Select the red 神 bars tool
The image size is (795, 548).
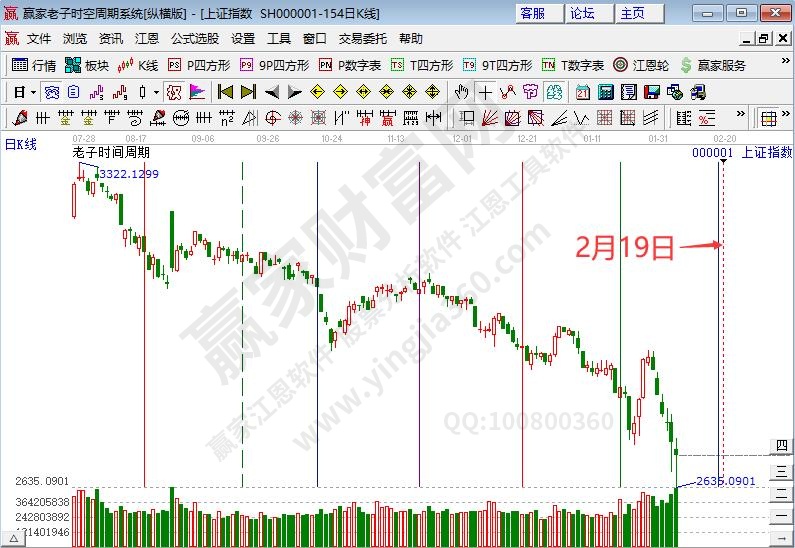365,119
